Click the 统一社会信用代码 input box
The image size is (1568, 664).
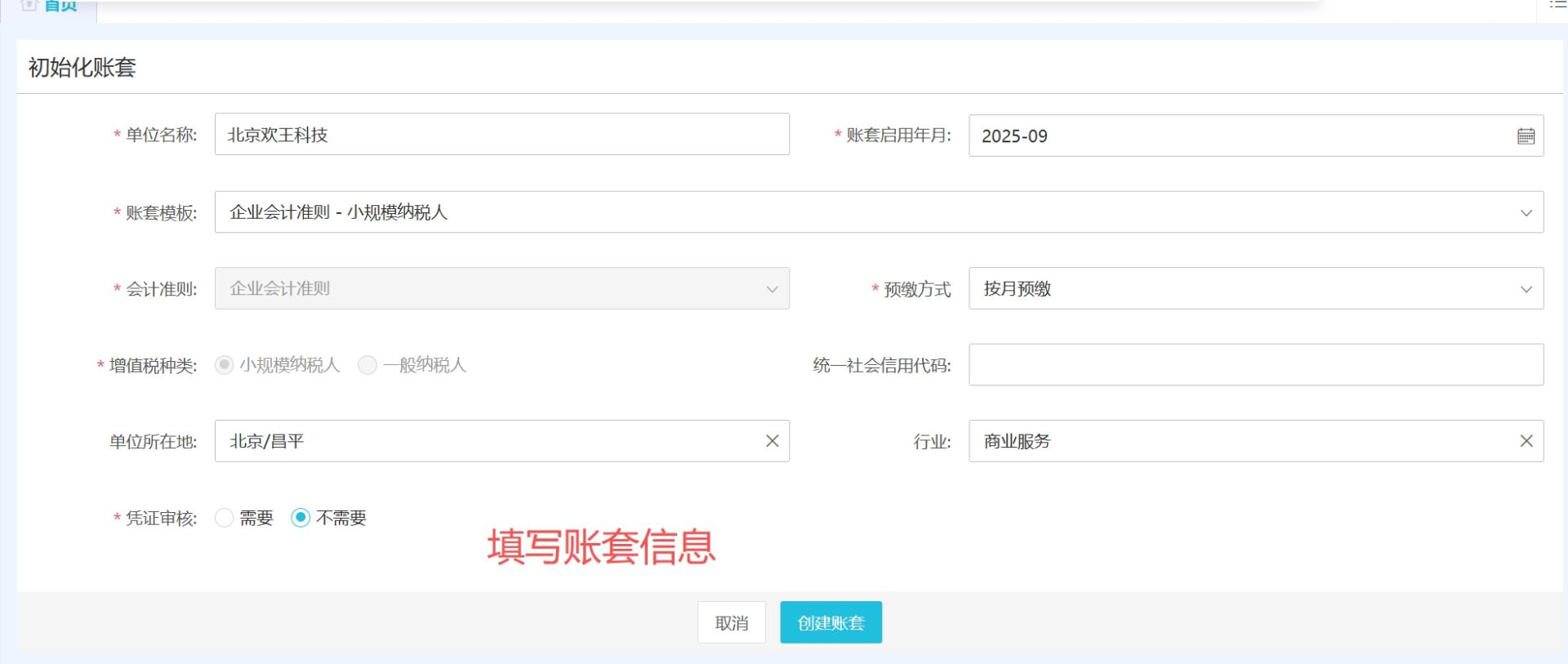[1255, 365]
